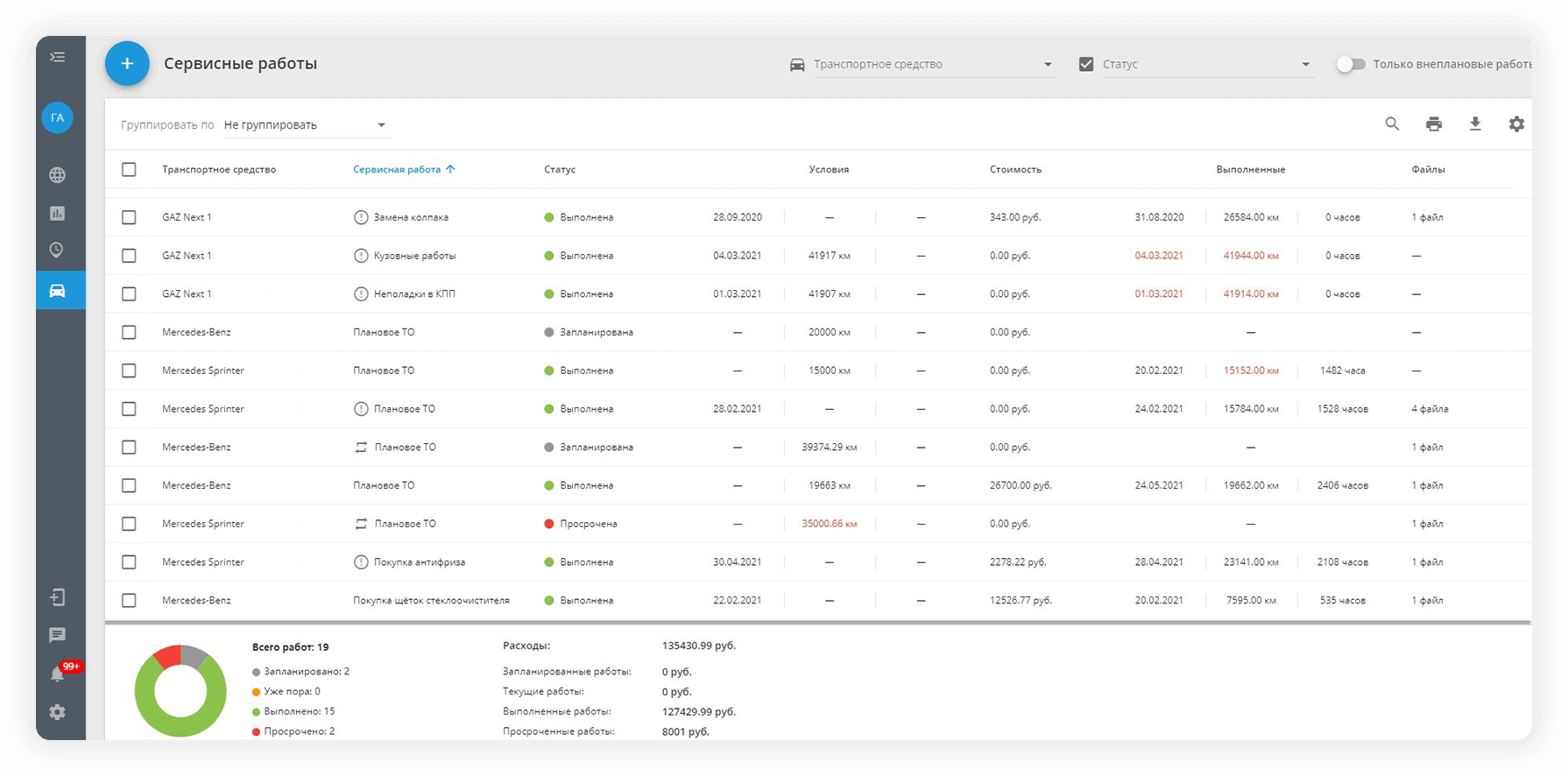Click sort arrow on Сервисная работа column
1568x776 pixels.
click(450, 169)
